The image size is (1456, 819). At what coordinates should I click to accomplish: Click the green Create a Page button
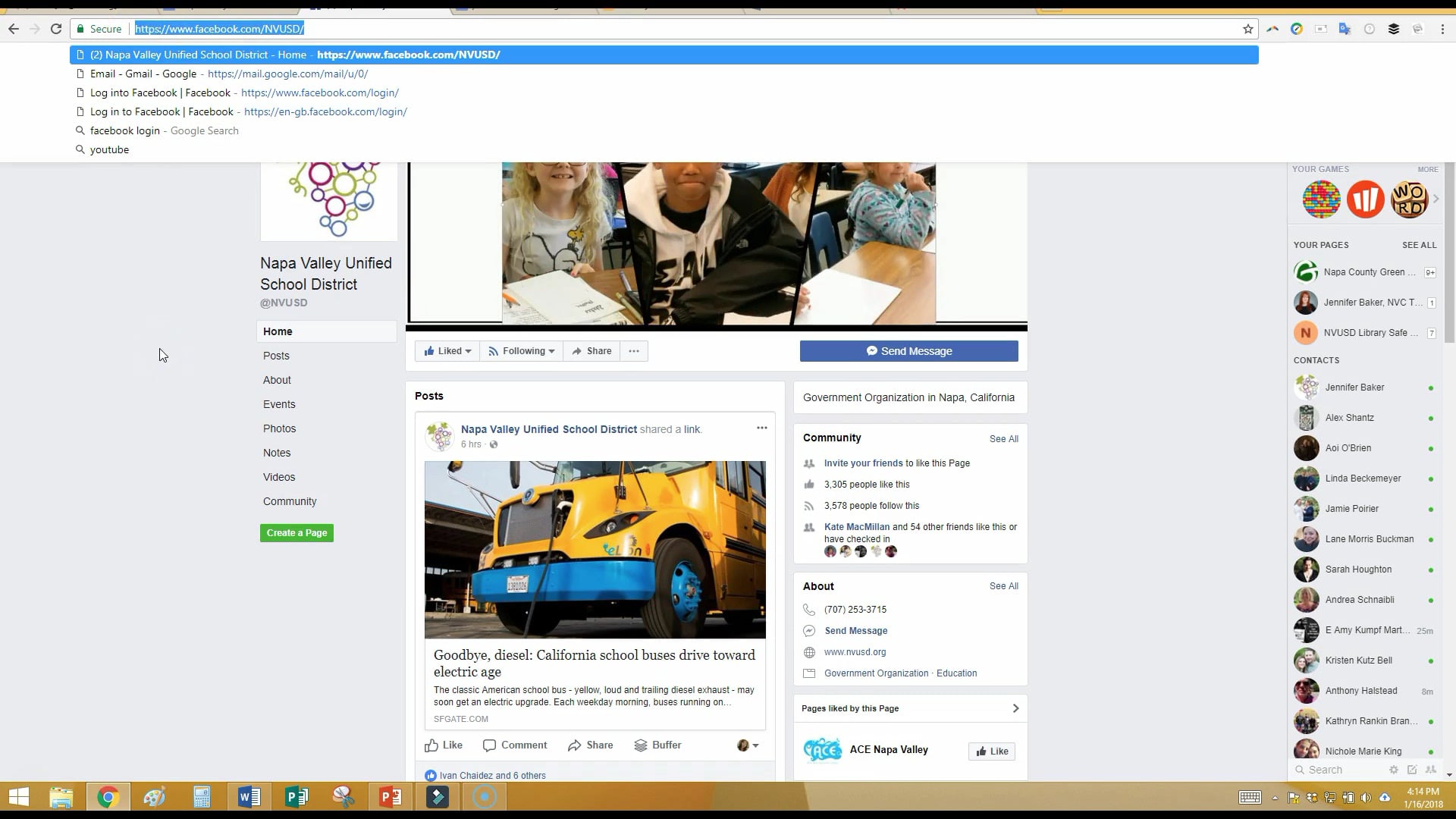[x=297, y=533]
